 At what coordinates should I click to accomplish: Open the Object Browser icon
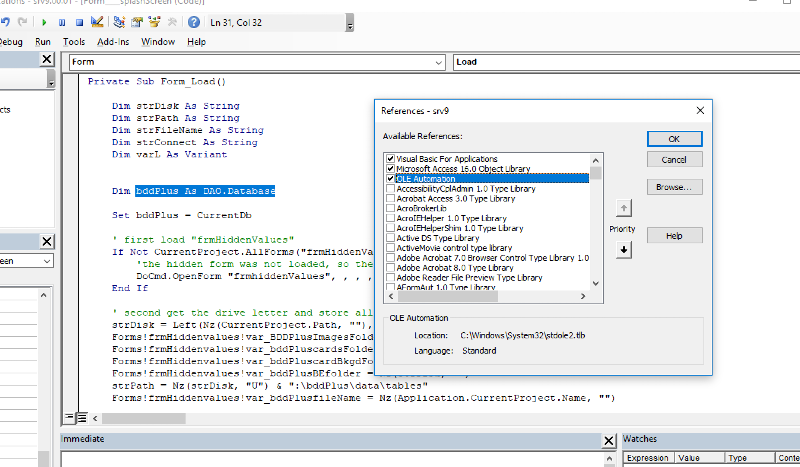pos(154,22)
